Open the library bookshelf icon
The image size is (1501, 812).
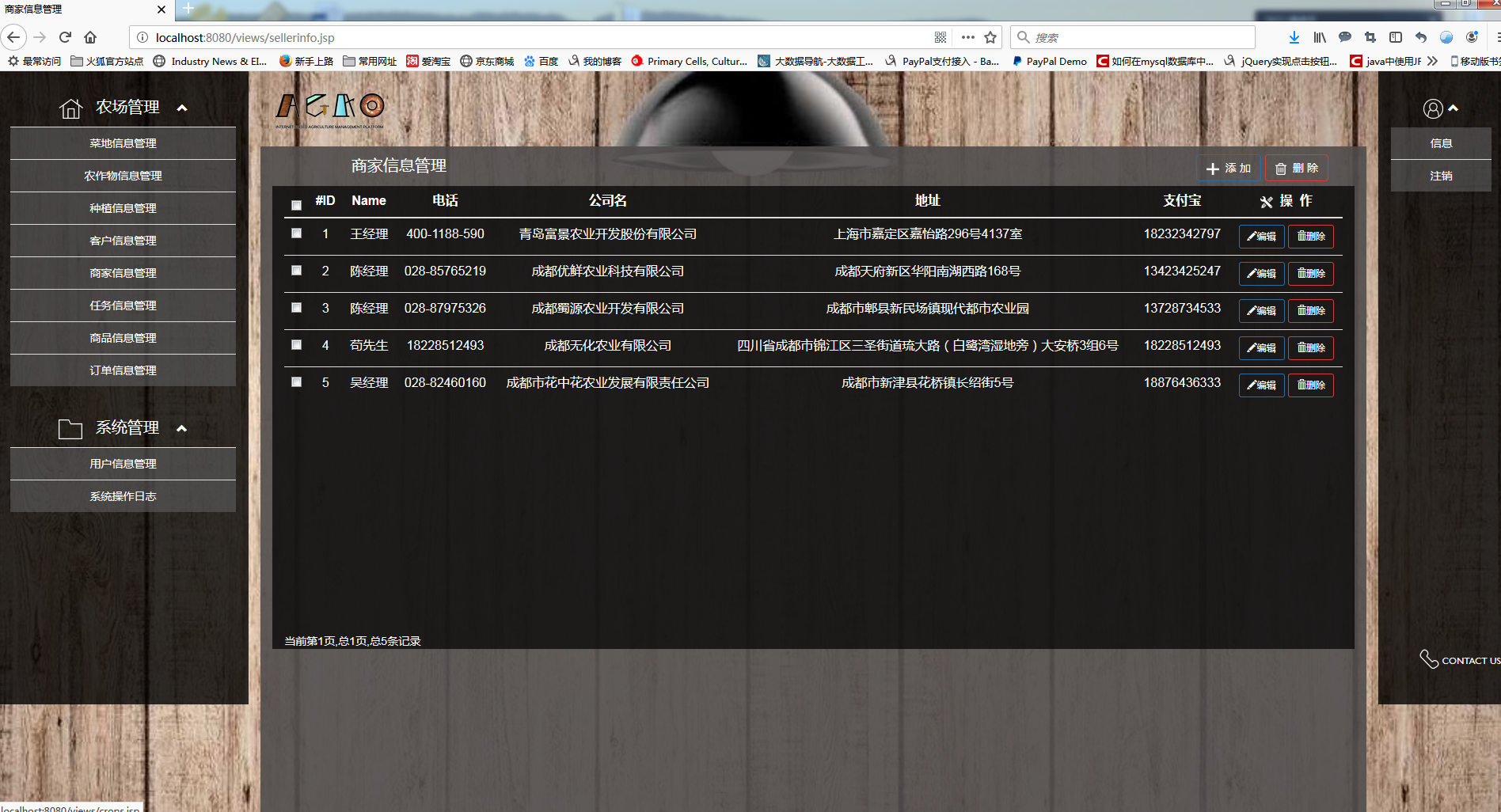pos(1320,37)
